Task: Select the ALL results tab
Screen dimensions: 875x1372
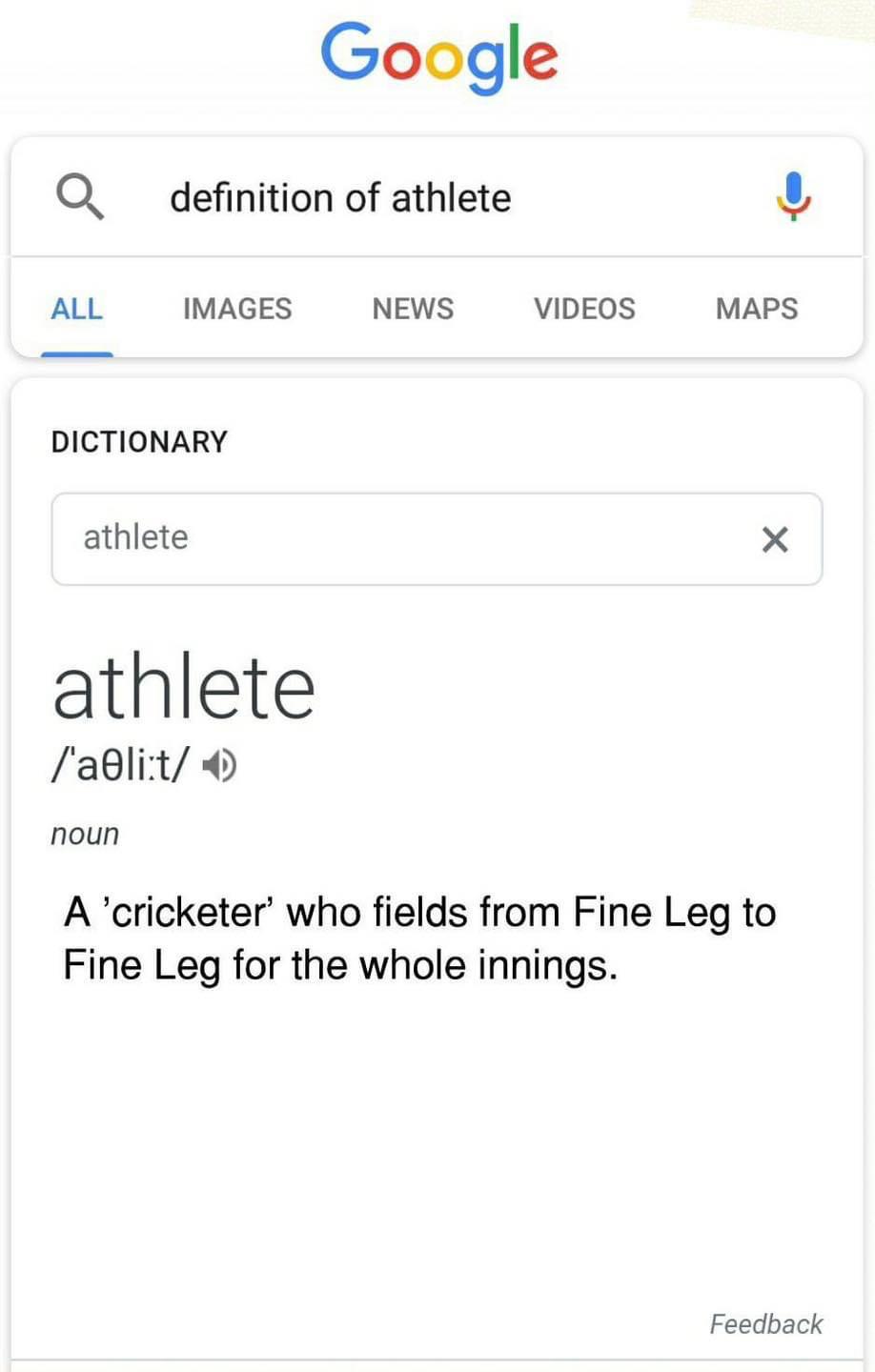Action: (x=76, y=309)
